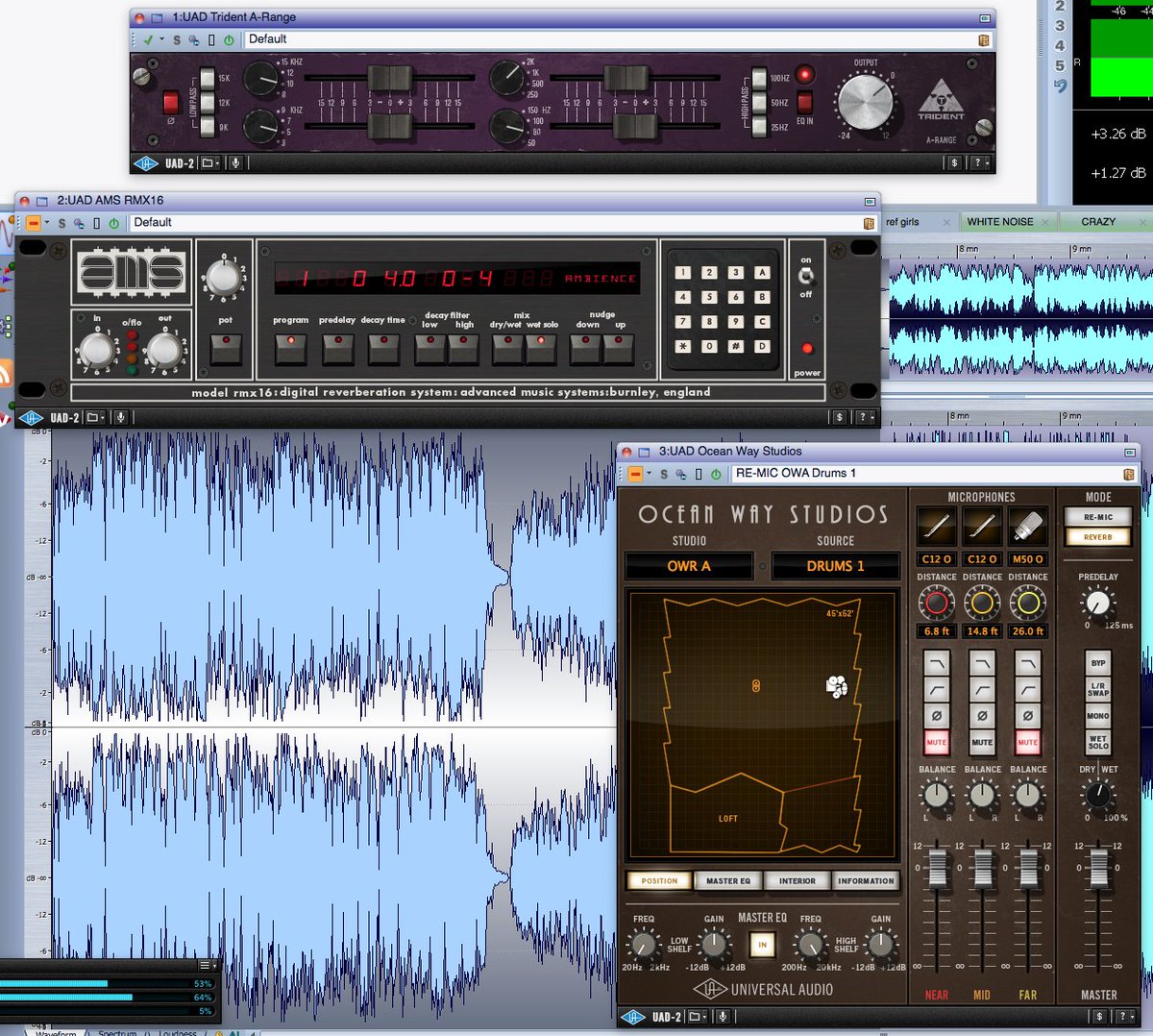
Task: Toggle the MID mic low cut filter icon
Action: click(x=982, y=690)
